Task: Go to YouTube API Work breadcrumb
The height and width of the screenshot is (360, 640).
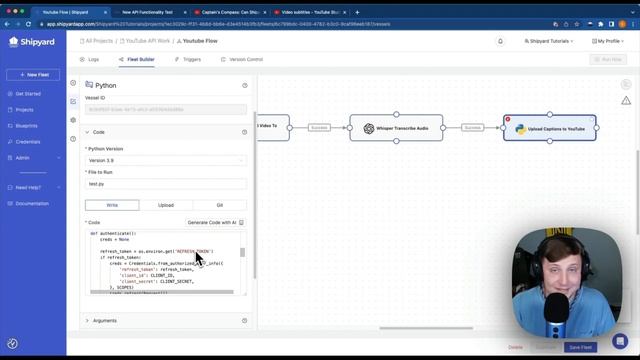Action: pos(145,41)
